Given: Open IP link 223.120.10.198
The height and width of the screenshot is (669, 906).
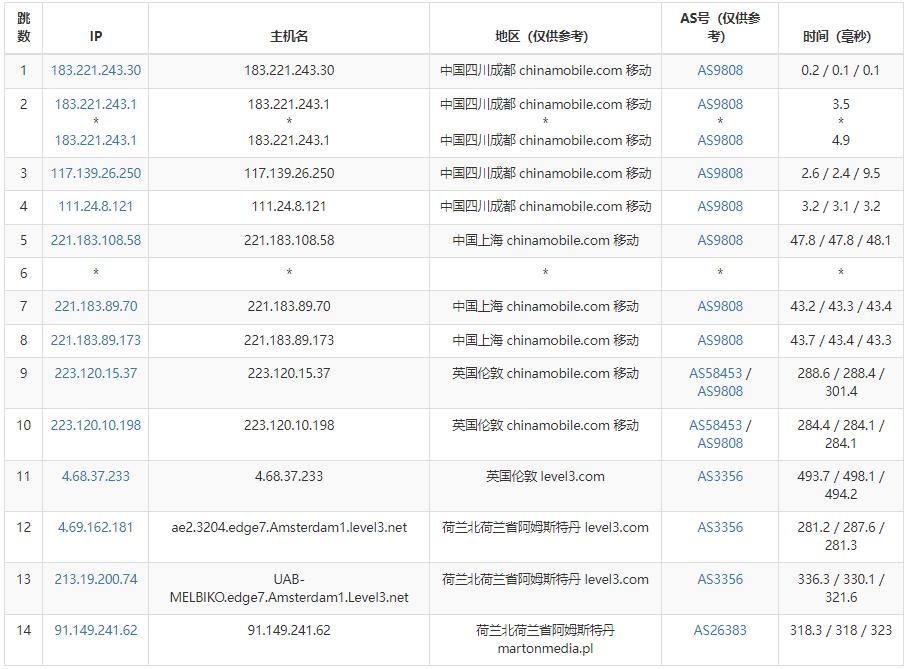Looking at the screenshot, I should click(95, 425).
